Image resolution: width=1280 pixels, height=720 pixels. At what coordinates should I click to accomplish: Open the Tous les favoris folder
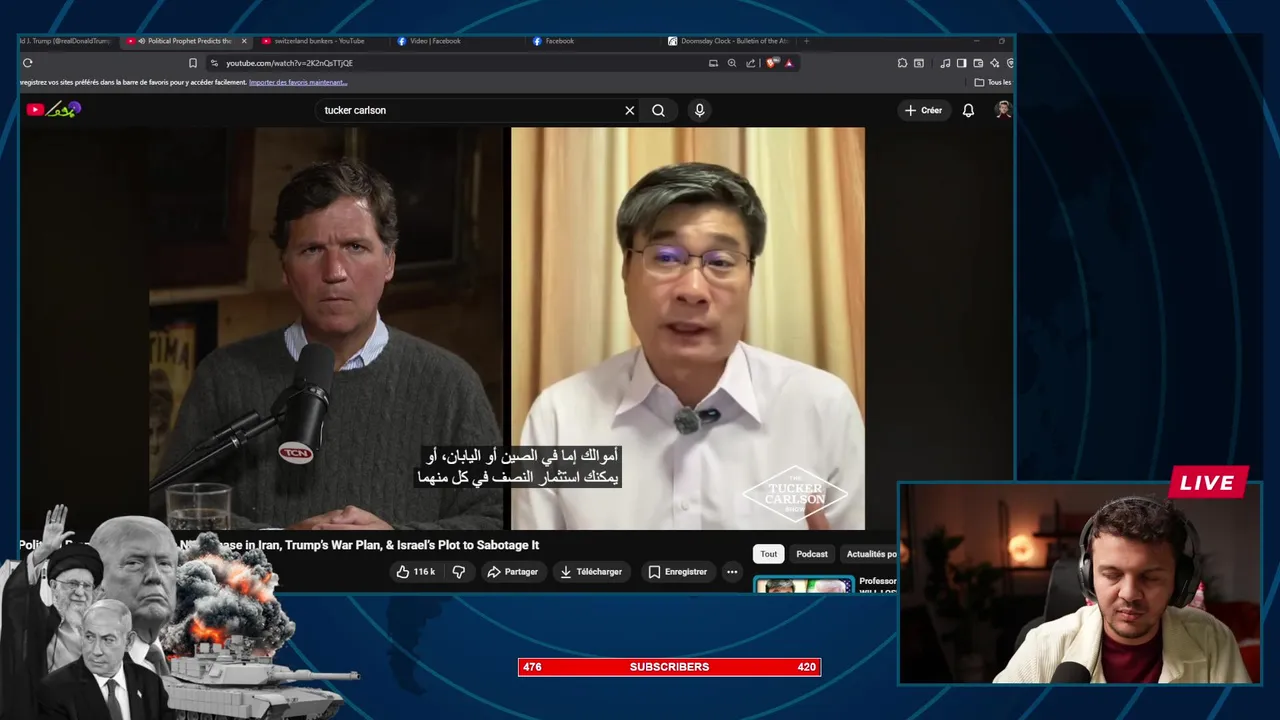[x=993, y=82]
